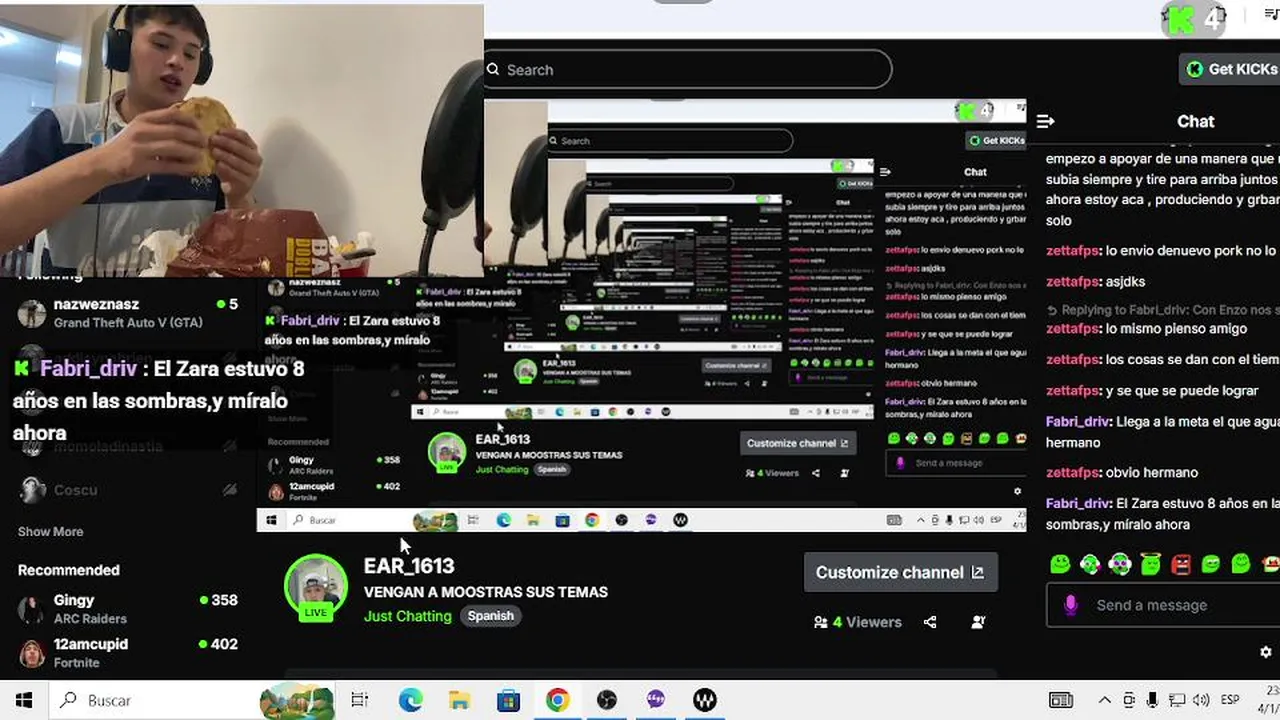
Task: Collapse the chat panel with the arrow icon
Action: pos(1046,121)
